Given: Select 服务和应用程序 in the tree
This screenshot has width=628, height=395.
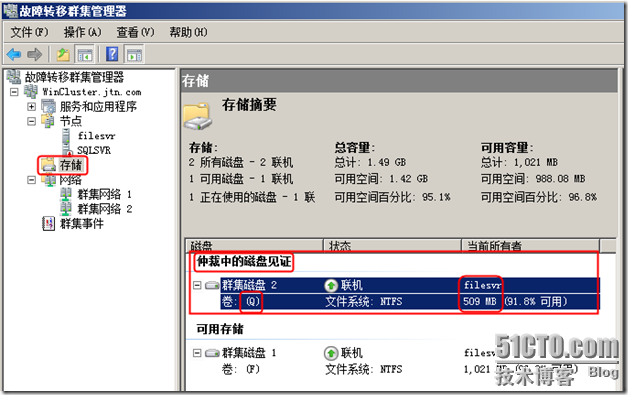Looking at the screenshot, I should click(98, 107).
